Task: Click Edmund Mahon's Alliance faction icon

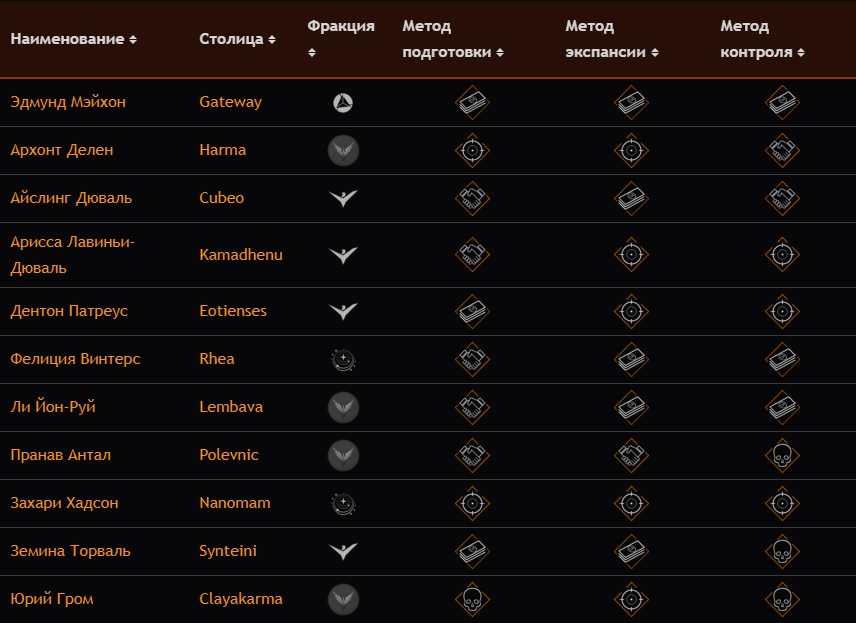Action: [343, 102]
